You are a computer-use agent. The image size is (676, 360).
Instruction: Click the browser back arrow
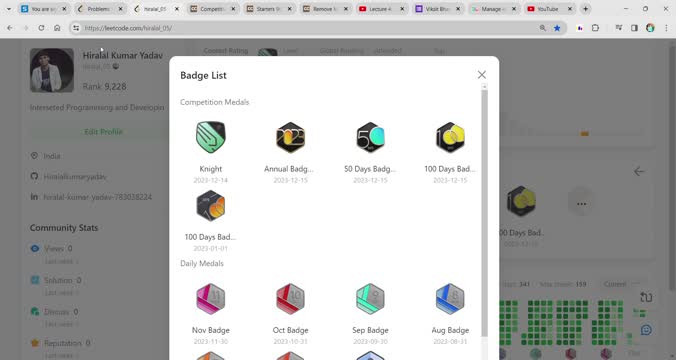pyautogui.click(x=9, y=28)
